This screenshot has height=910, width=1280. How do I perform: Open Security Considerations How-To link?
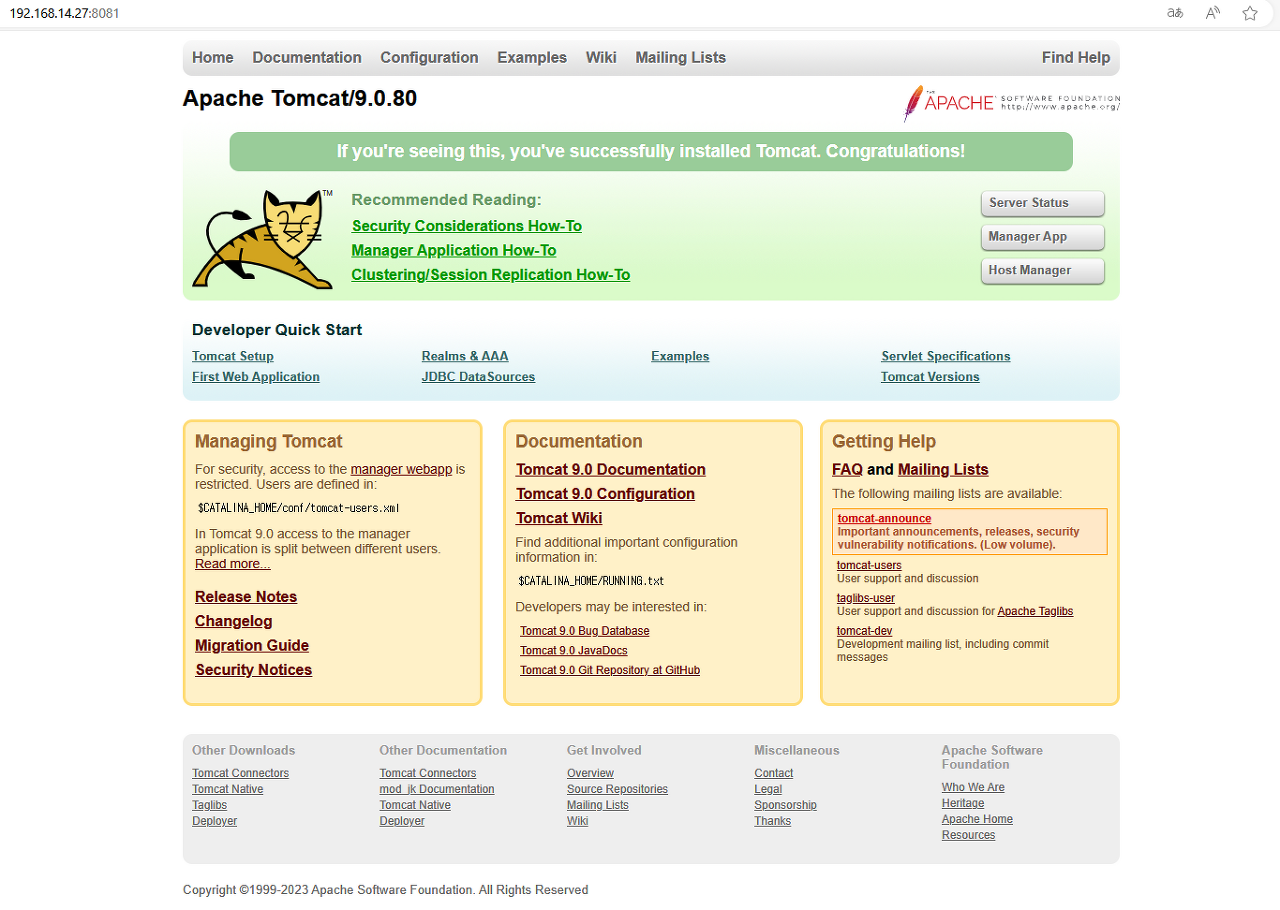(x=467, y=226)
